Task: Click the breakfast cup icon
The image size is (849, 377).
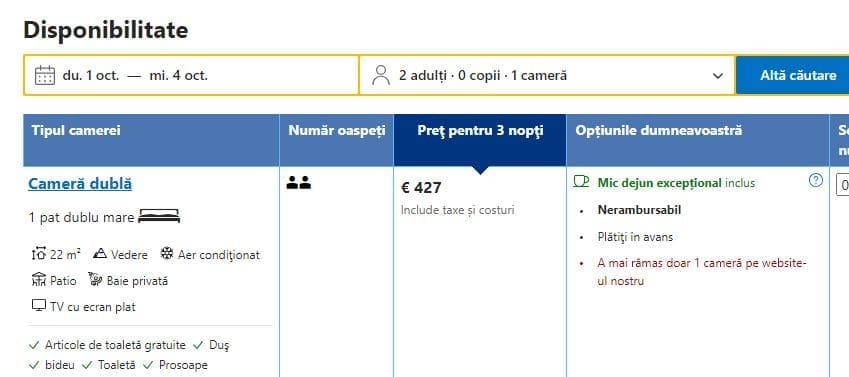Action: coord(581,181)
